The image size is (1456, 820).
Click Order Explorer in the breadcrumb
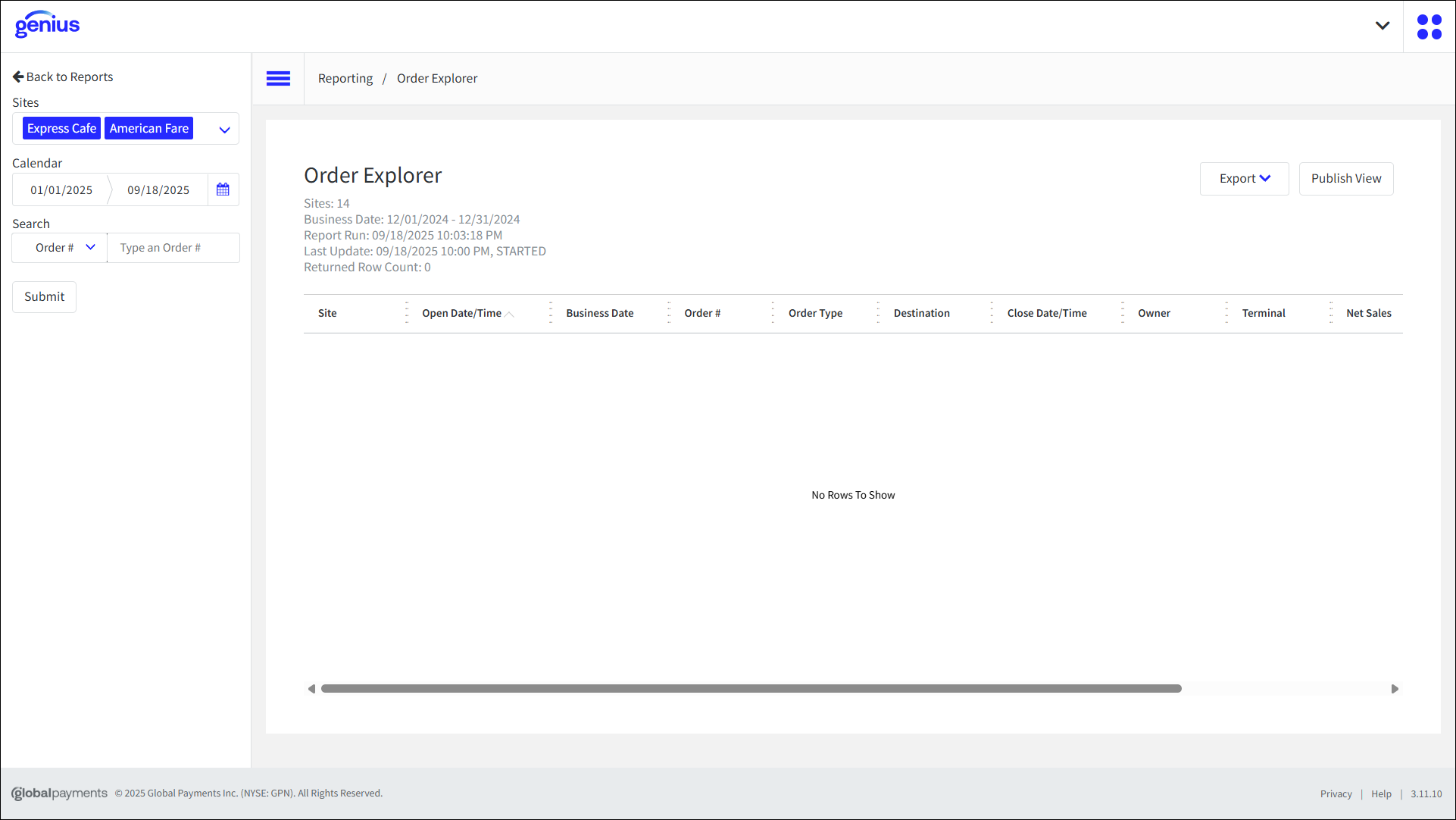tap(437, 78)
